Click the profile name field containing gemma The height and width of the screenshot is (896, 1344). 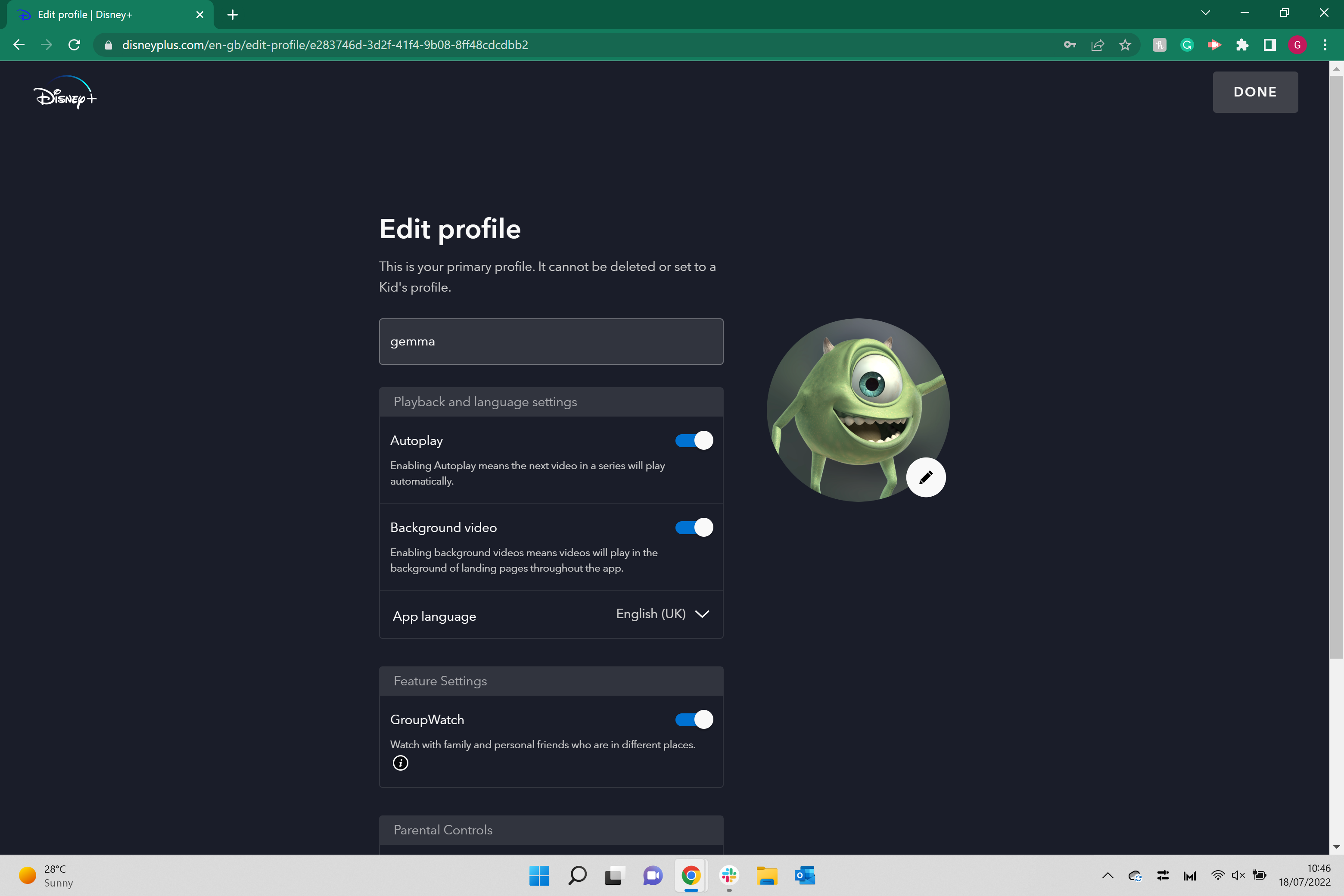pyautogui.click(x=551, y=341)
